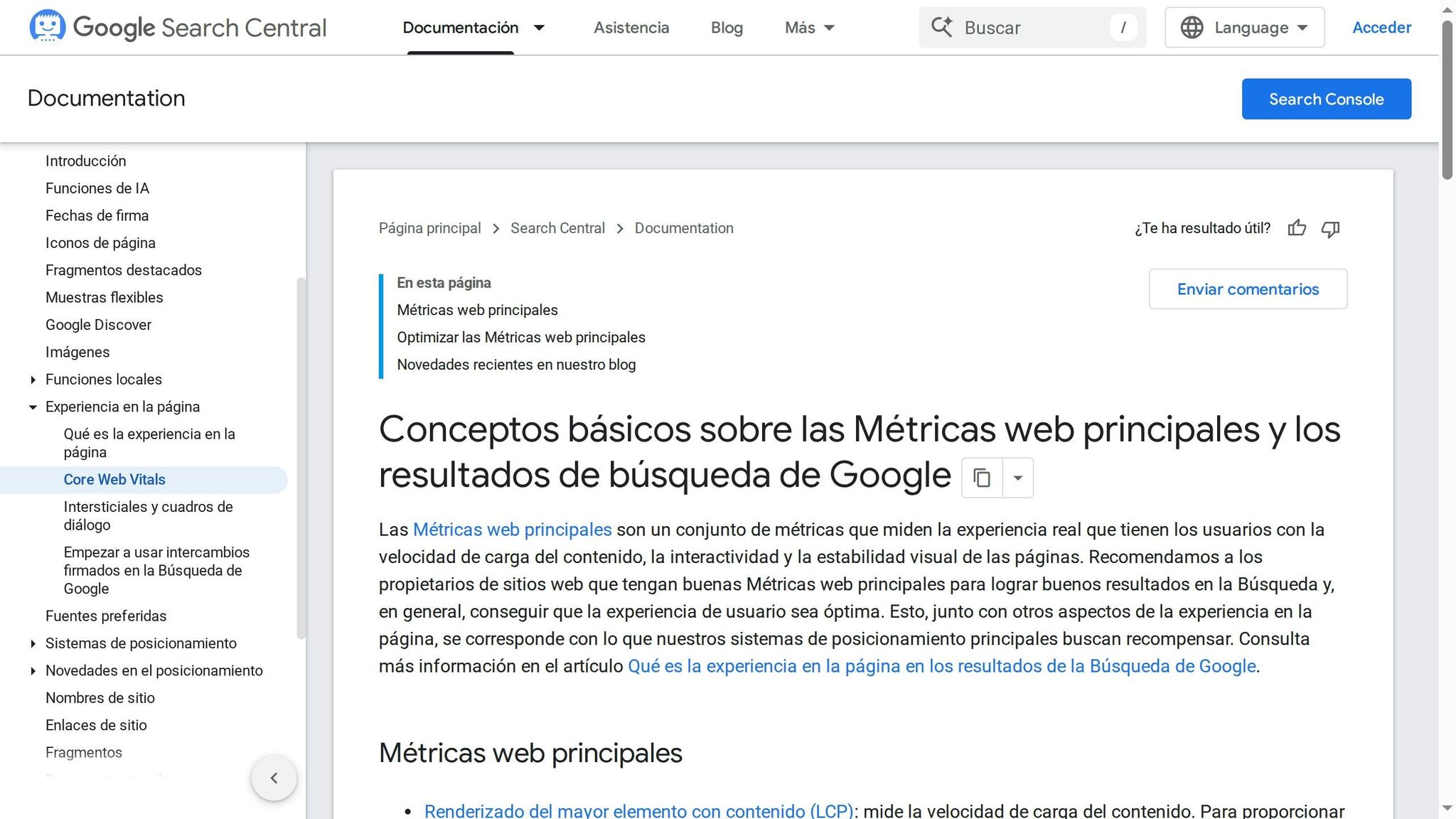The image size is (1456, 819).
Task: Open the Documentación tab
Action: point(460,28)
